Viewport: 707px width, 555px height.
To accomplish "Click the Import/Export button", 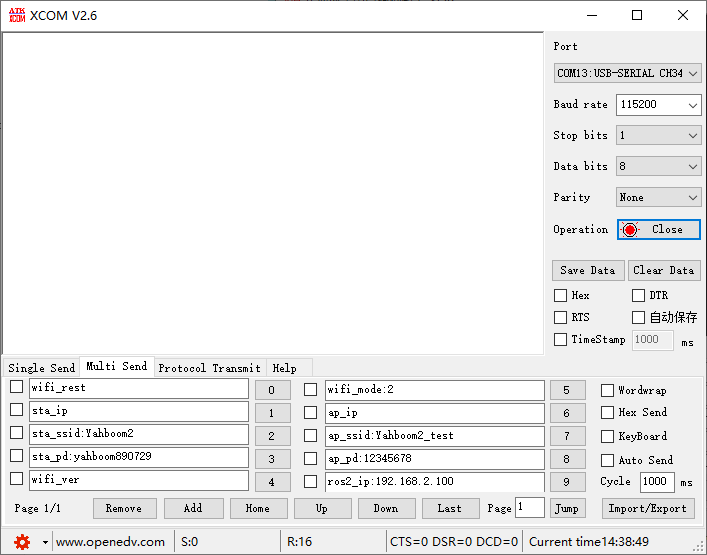I will tap(647, 509).
